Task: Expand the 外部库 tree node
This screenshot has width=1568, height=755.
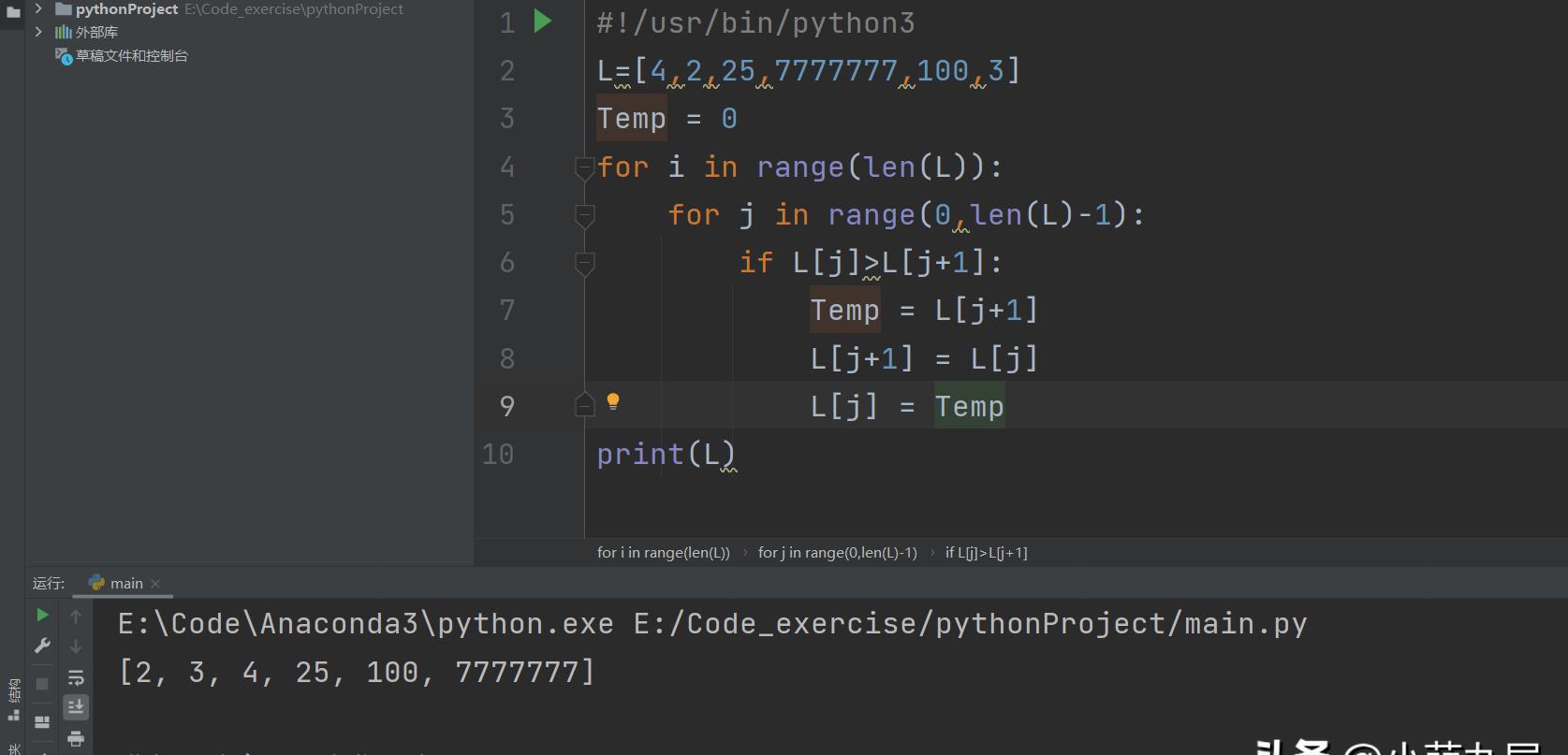Action: [x=38, y=32]
